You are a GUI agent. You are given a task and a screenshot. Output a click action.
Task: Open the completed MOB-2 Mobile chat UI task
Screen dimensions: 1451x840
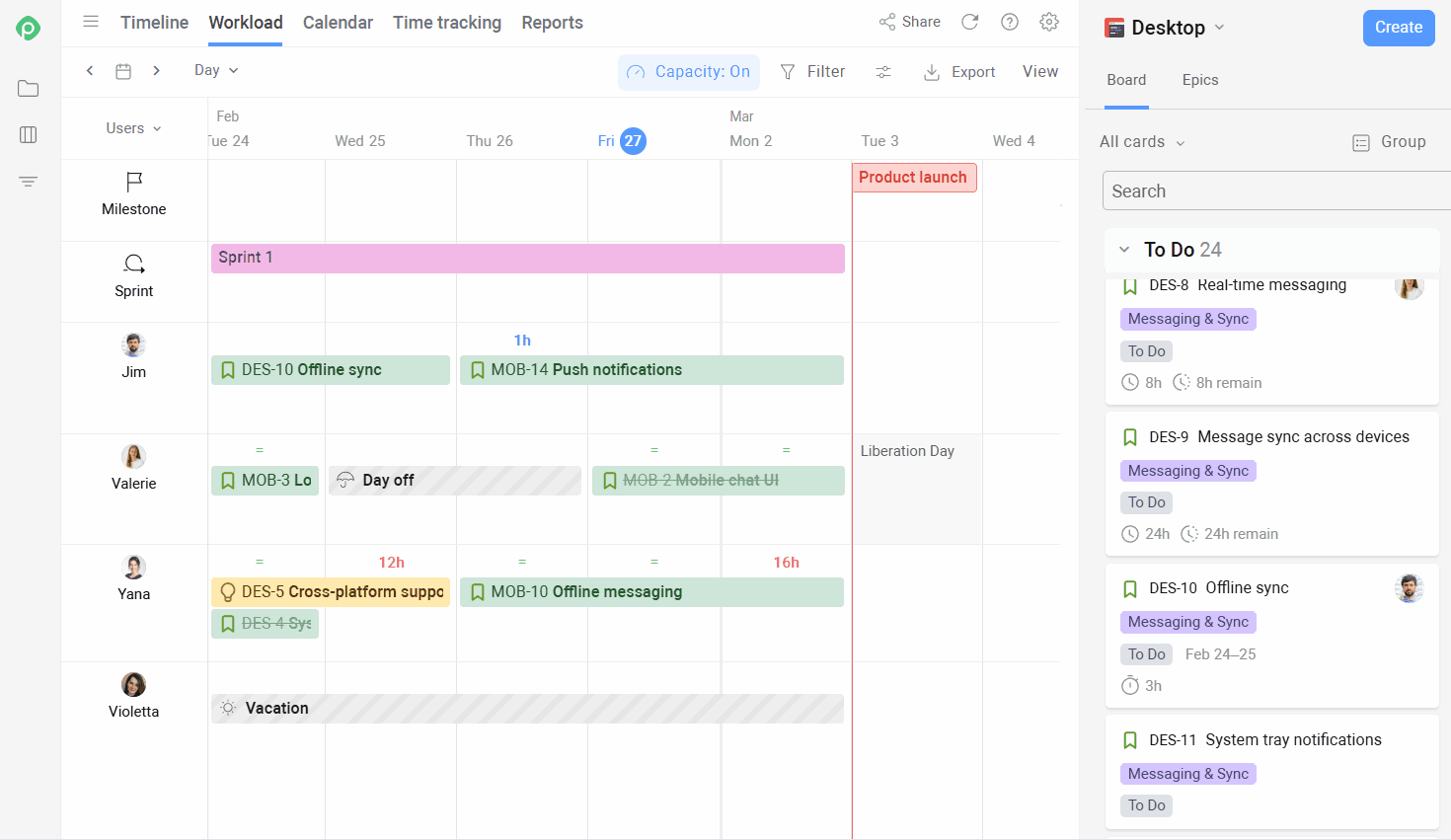click(x=718, y=481)
